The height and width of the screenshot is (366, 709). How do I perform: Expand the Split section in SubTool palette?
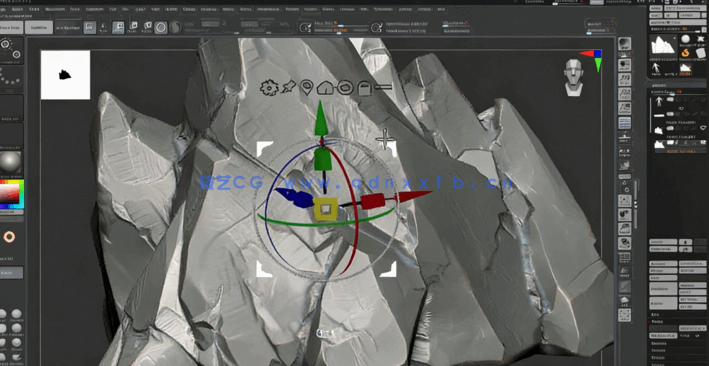pyautogui.click(x=656, y=314)
